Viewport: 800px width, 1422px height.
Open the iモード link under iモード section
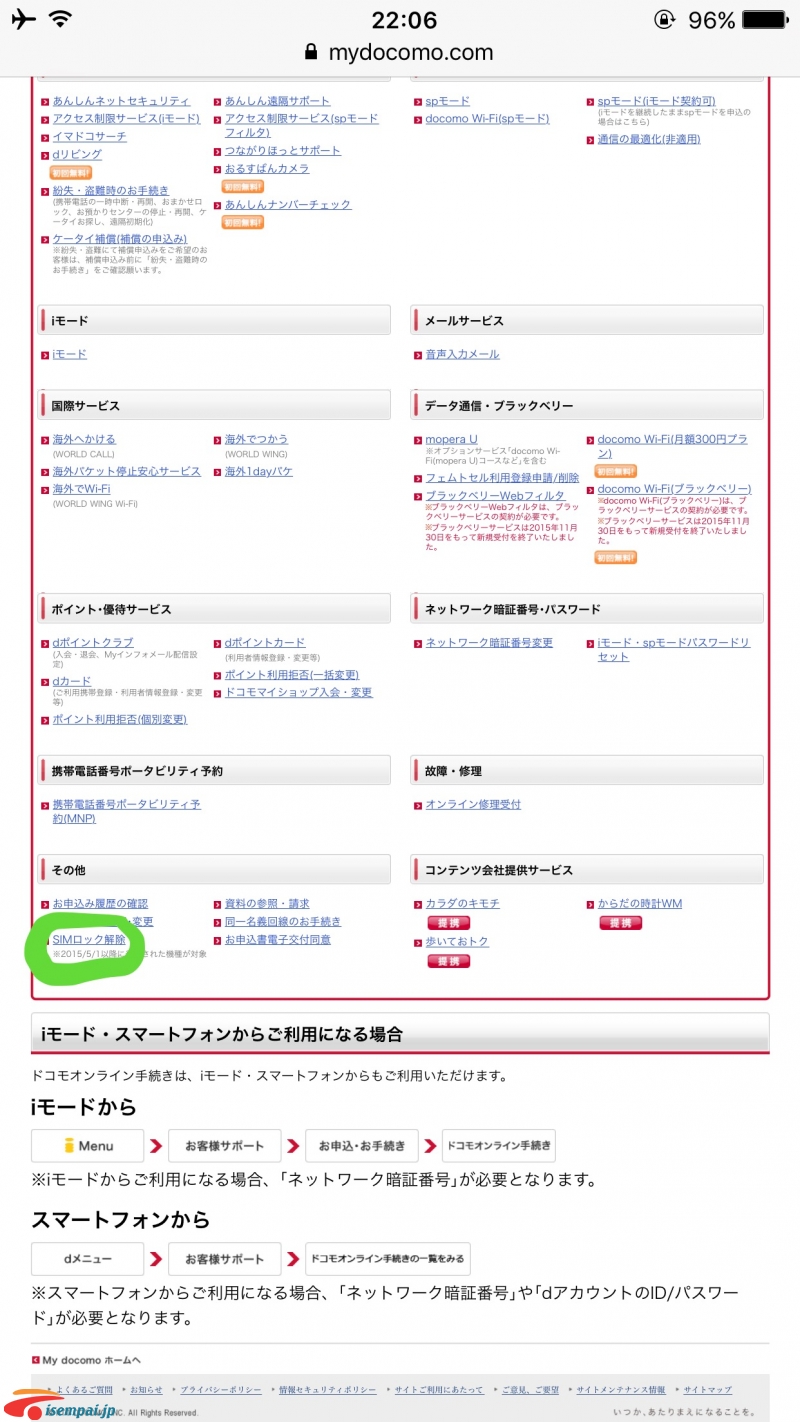[69, 354]
